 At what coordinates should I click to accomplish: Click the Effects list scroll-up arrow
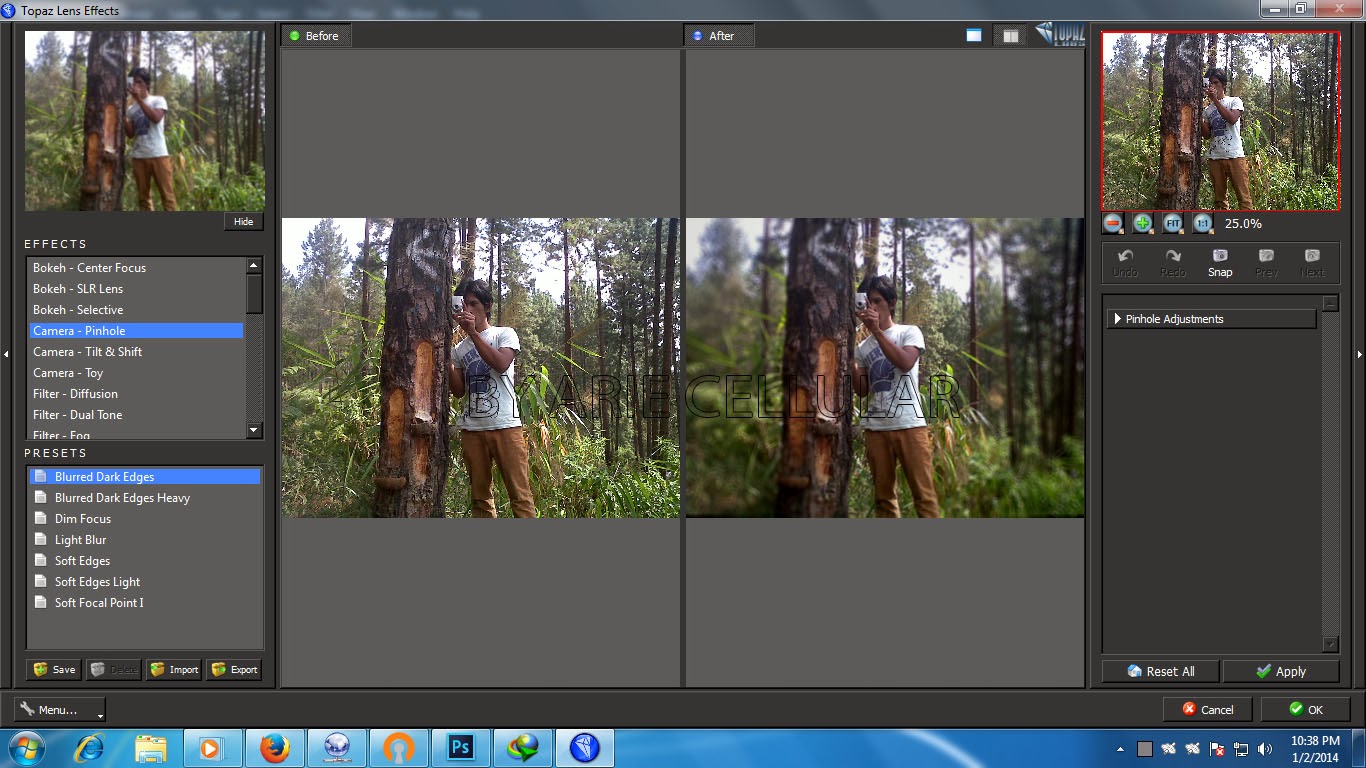(254, 266)
